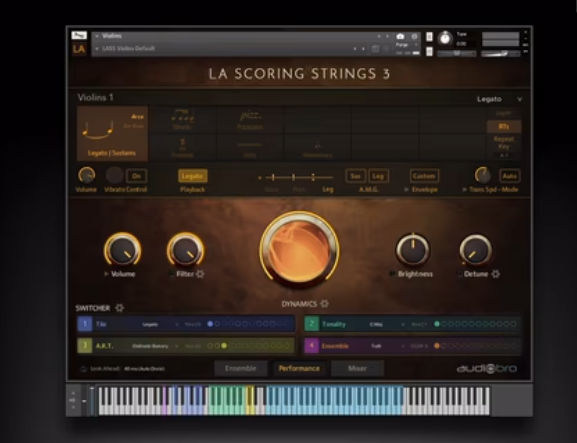Switch to the Performance tab
The image size is (577, 443).
coord(299,368)
